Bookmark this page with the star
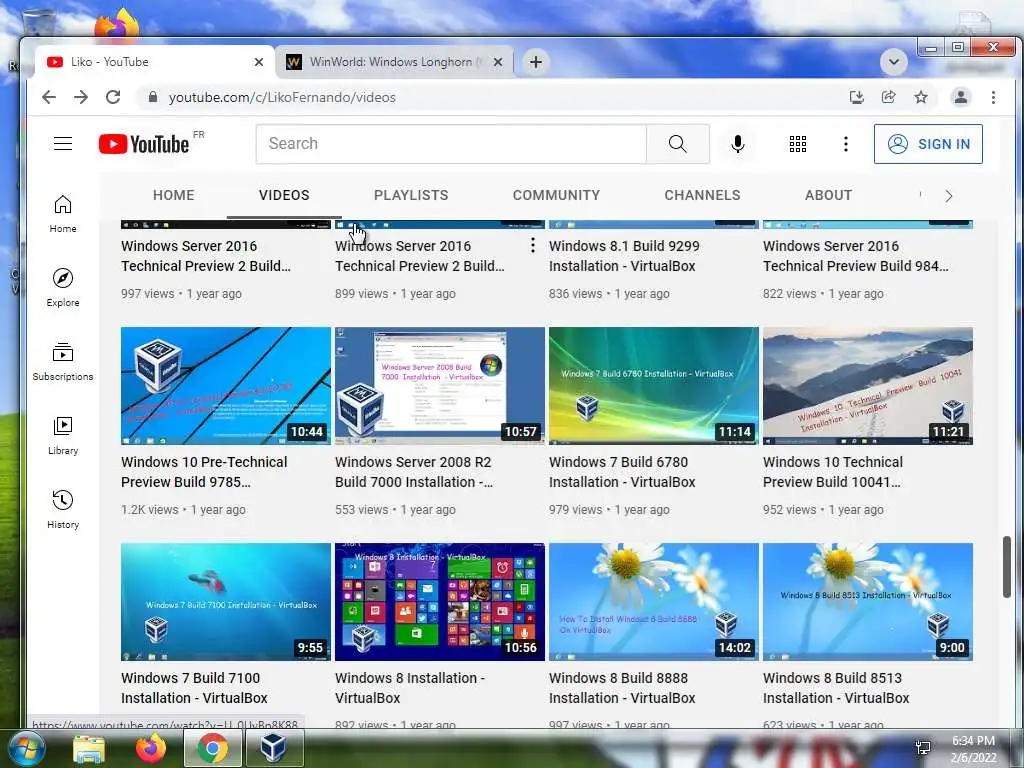 pyautogui.click(x=921, y=97)
